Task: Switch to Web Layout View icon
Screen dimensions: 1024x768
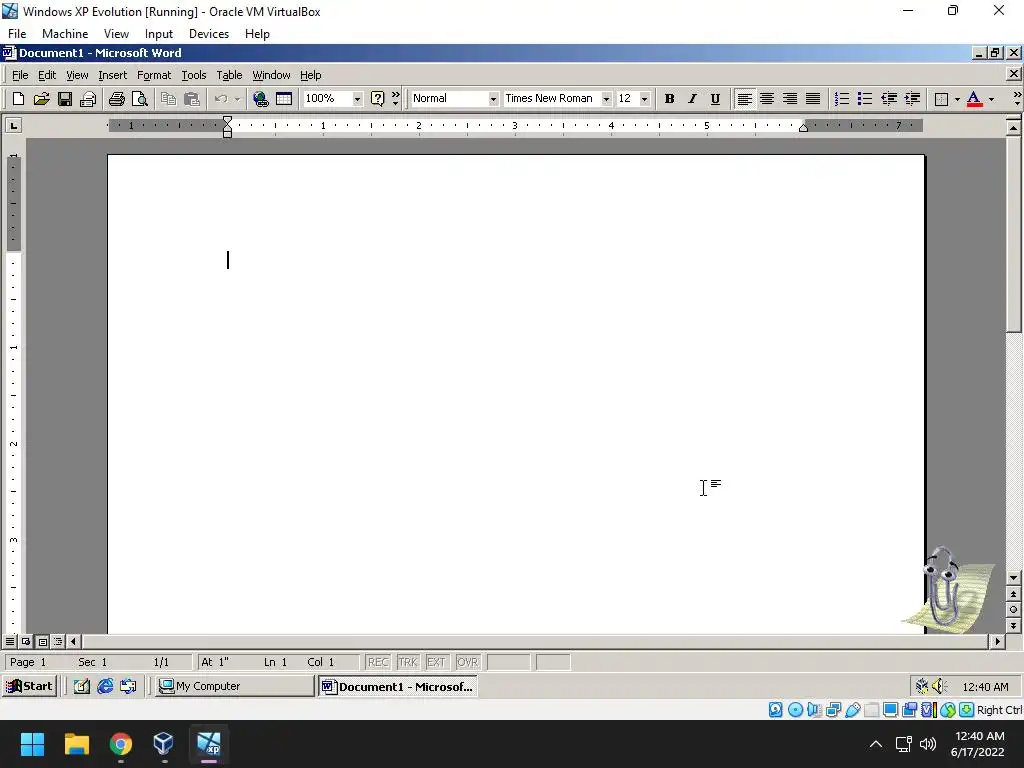Action: [26, 641]
